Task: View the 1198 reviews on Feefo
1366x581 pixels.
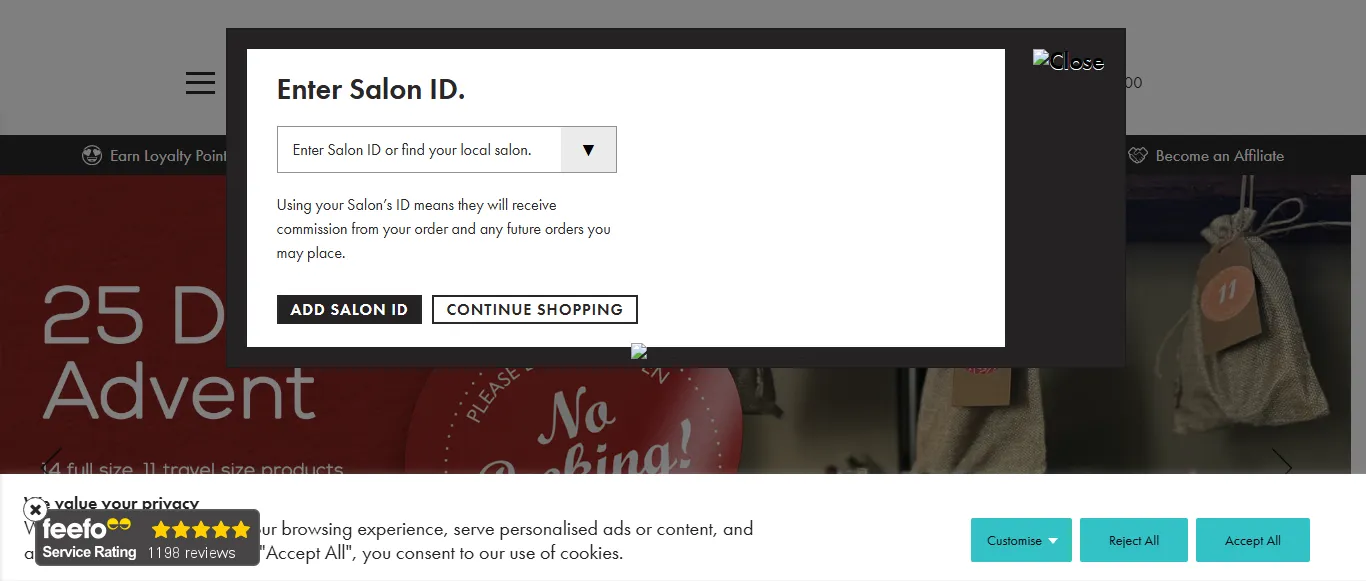Action: 192,553
